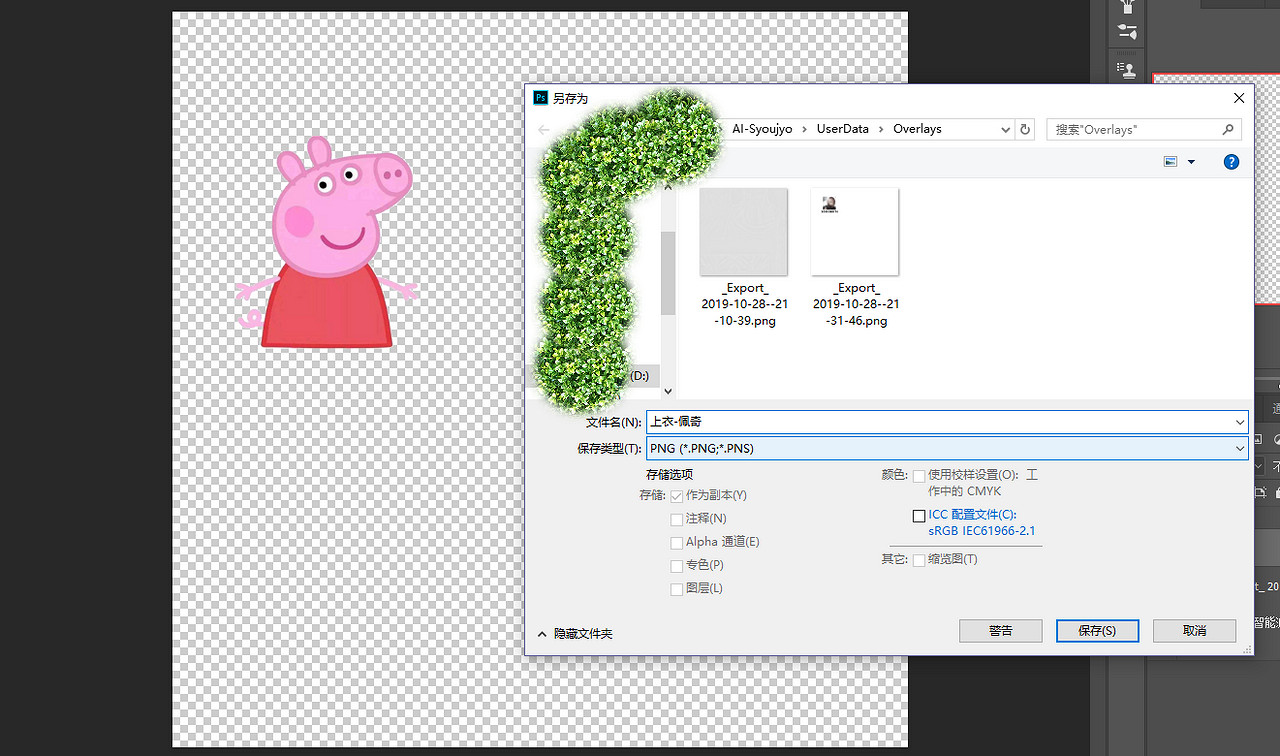Open the view options dropdown arrow
Viewport: 1280px width, 756px height.
pos(1191,162)
